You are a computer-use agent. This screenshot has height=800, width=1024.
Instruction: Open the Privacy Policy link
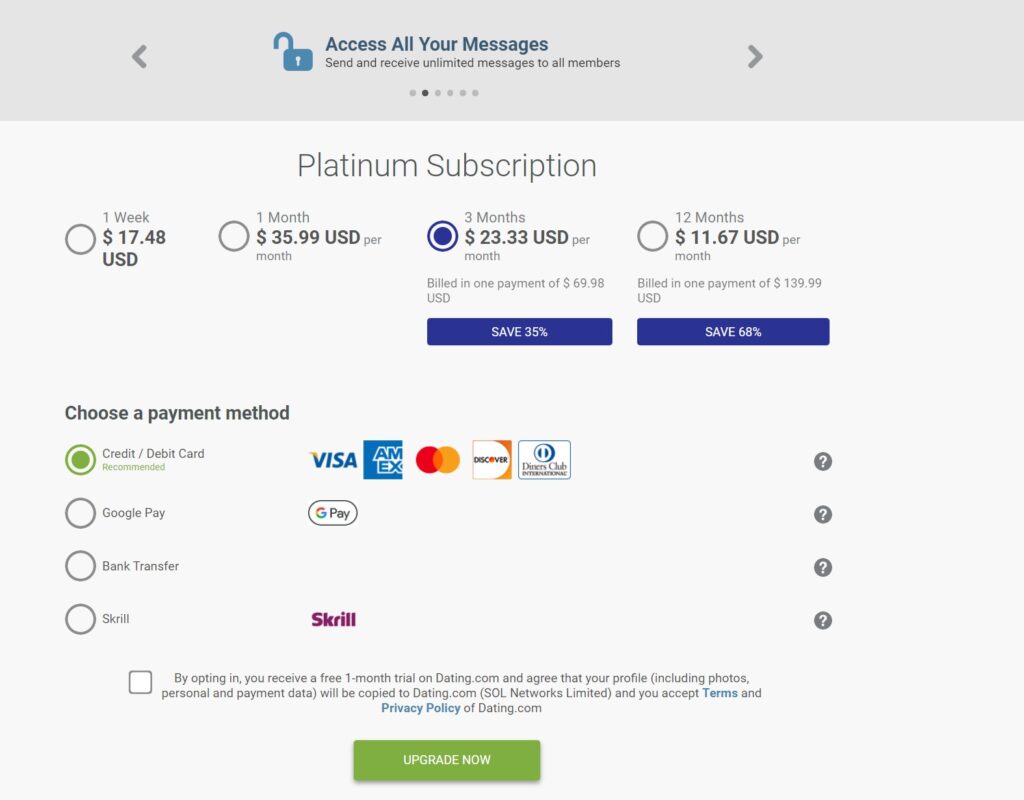[420, 708]
